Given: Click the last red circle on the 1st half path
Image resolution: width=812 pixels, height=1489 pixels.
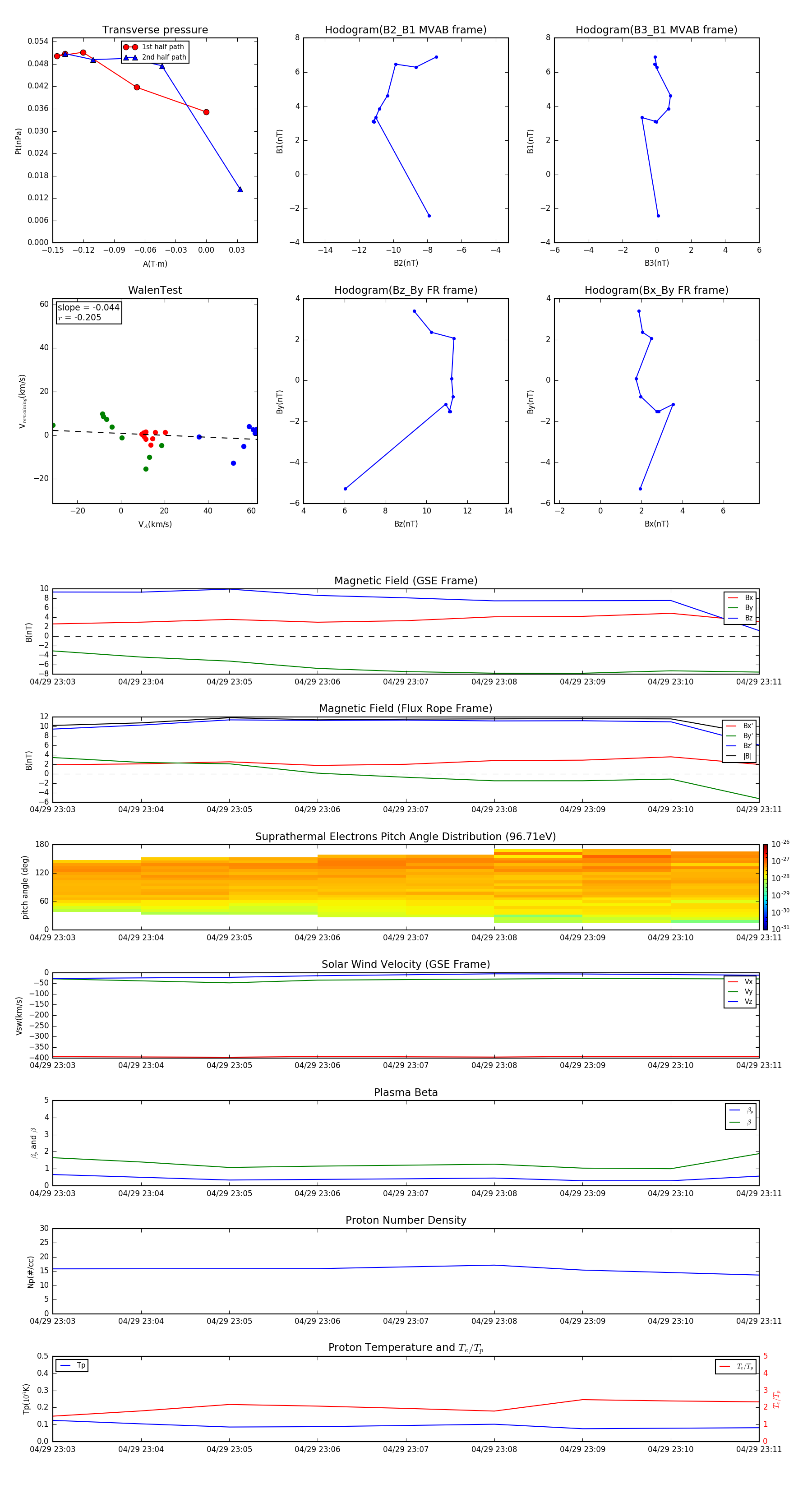Looking at the screenshot, I should 206,112.
